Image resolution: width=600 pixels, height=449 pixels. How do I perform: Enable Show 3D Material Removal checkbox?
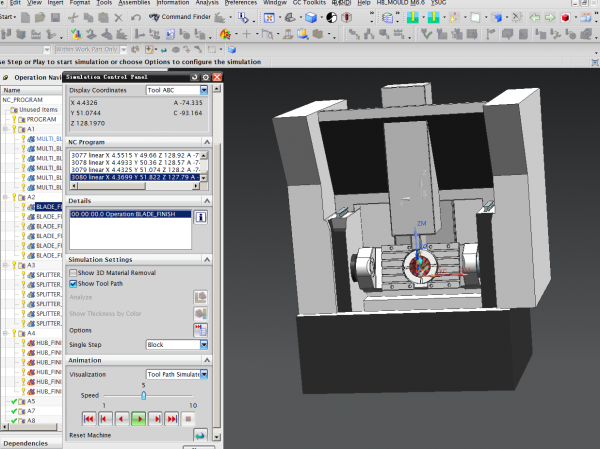click(75, 272)
